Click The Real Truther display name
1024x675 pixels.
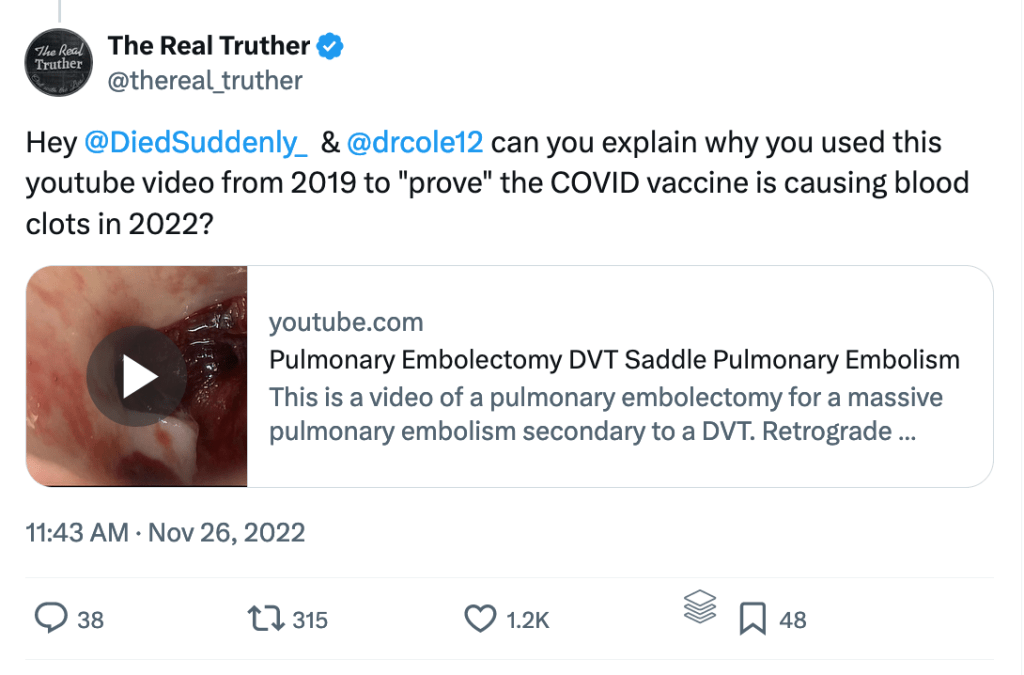click(x=208, y=45)
